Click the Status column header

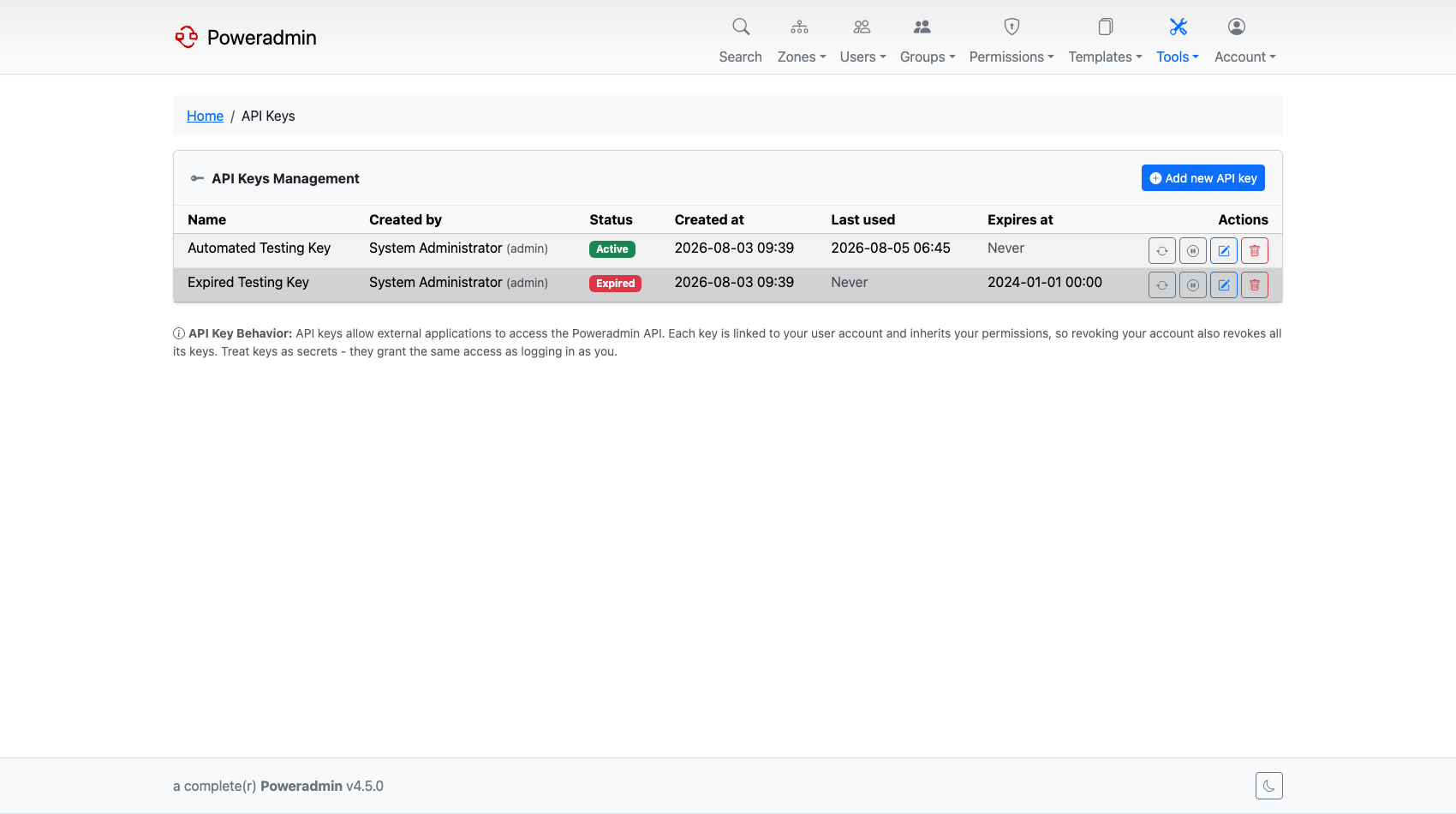(611, 219)
